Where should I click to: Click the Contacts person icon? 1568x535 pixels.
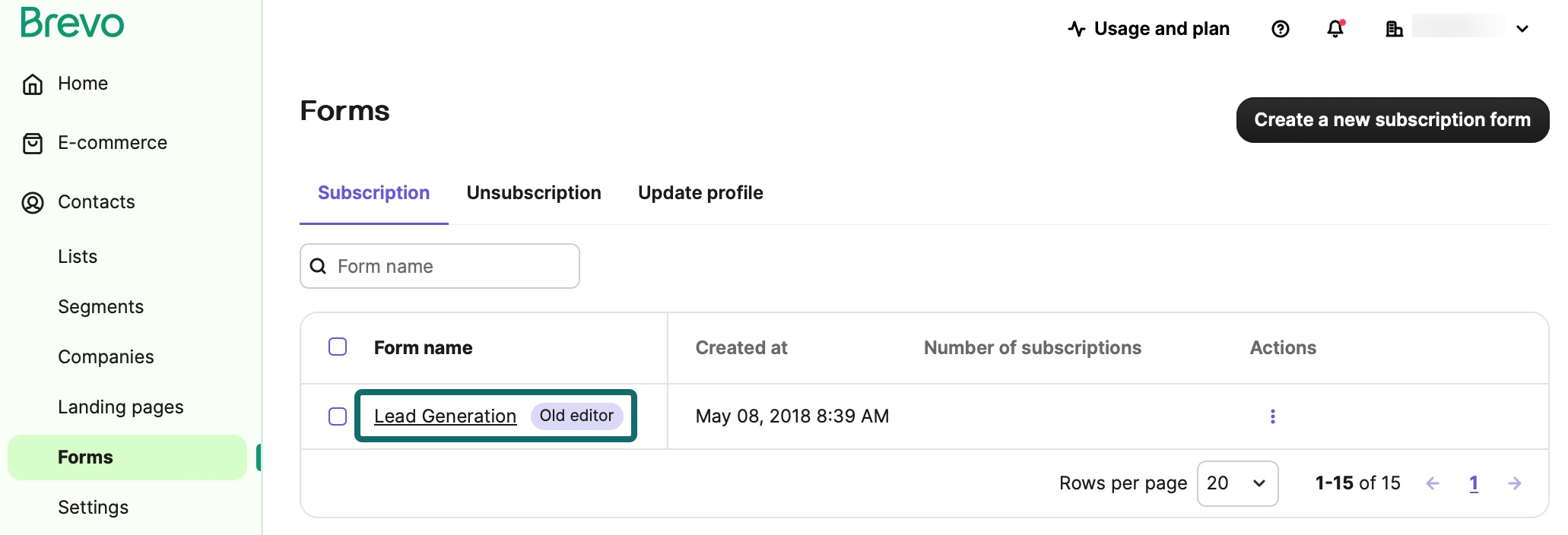coord(32,202)
